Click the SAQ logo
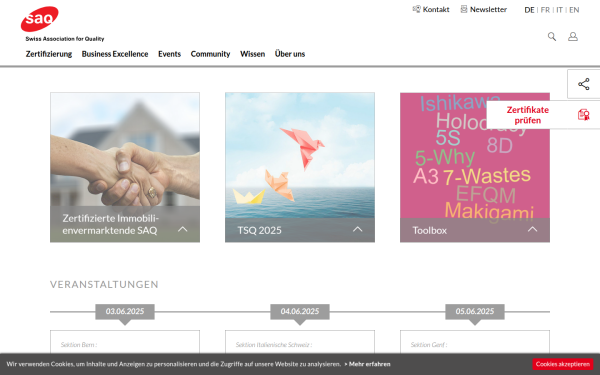 (x=40, y=19)
